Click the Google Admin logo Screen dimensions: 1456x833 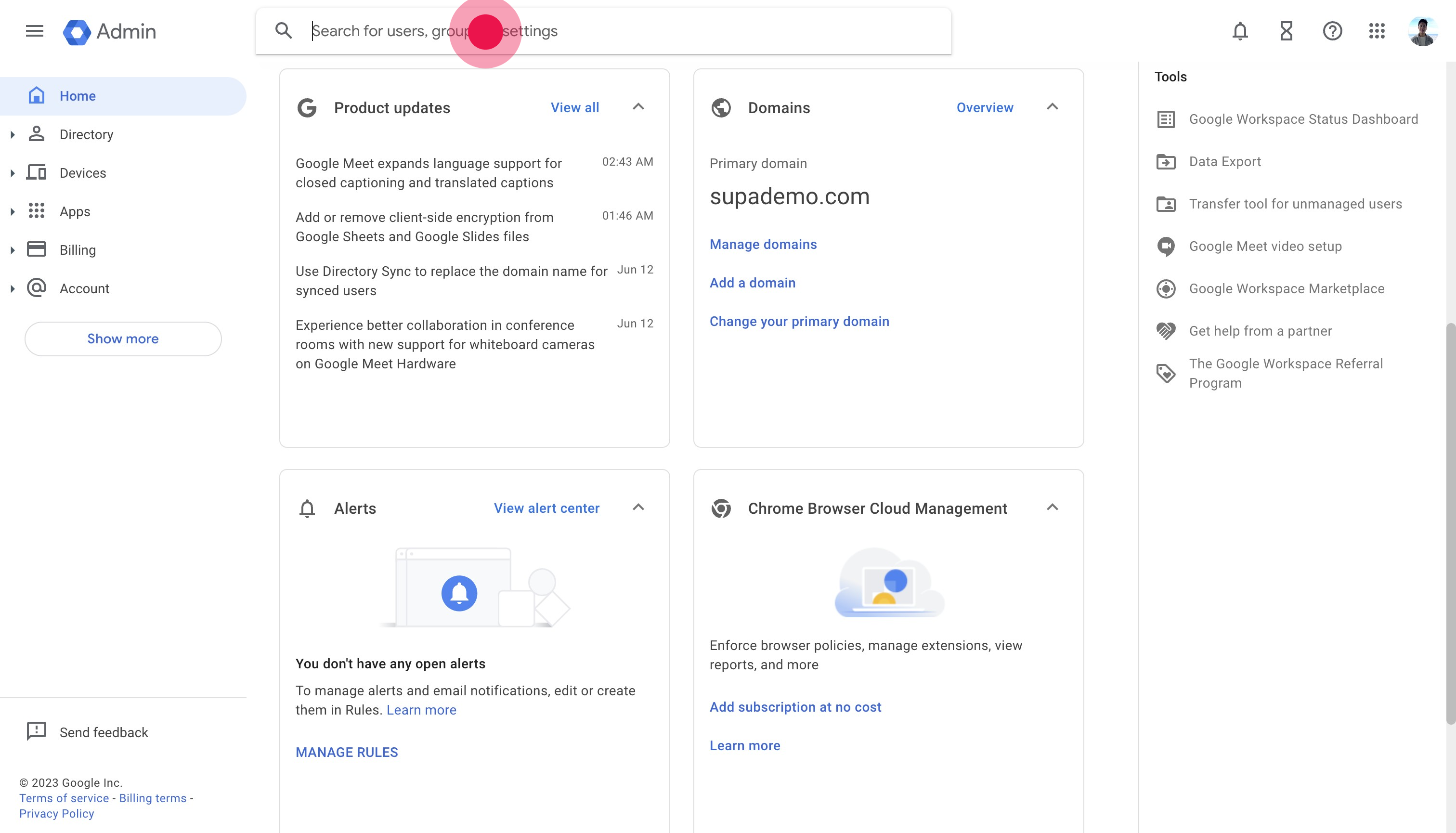click(109, 31)
